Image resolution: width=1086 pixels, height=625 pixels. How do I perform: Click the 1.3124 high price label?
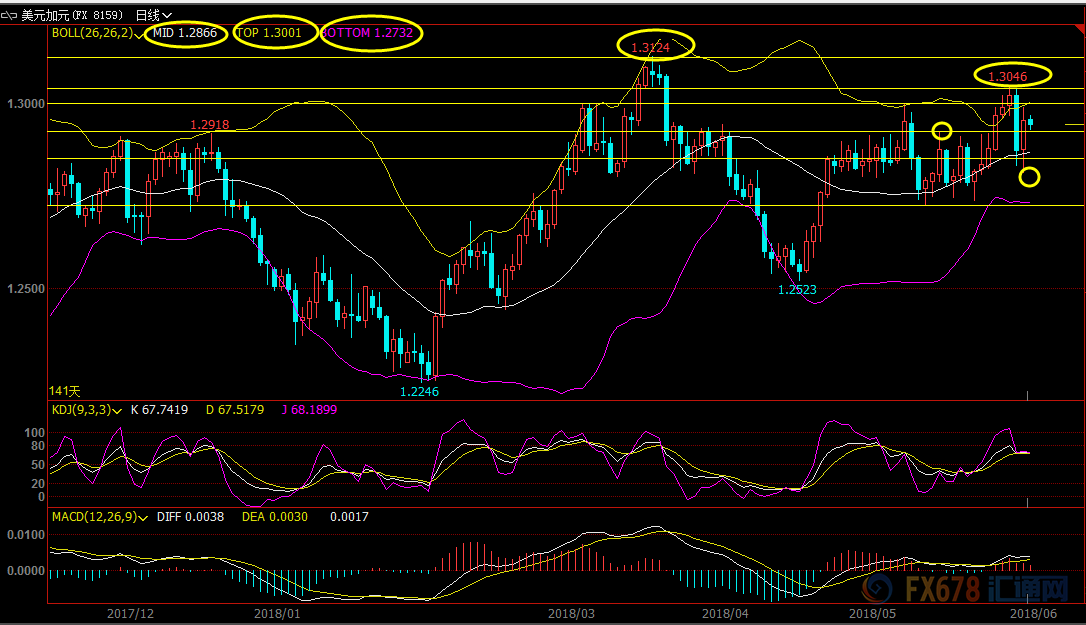(656, 45)
